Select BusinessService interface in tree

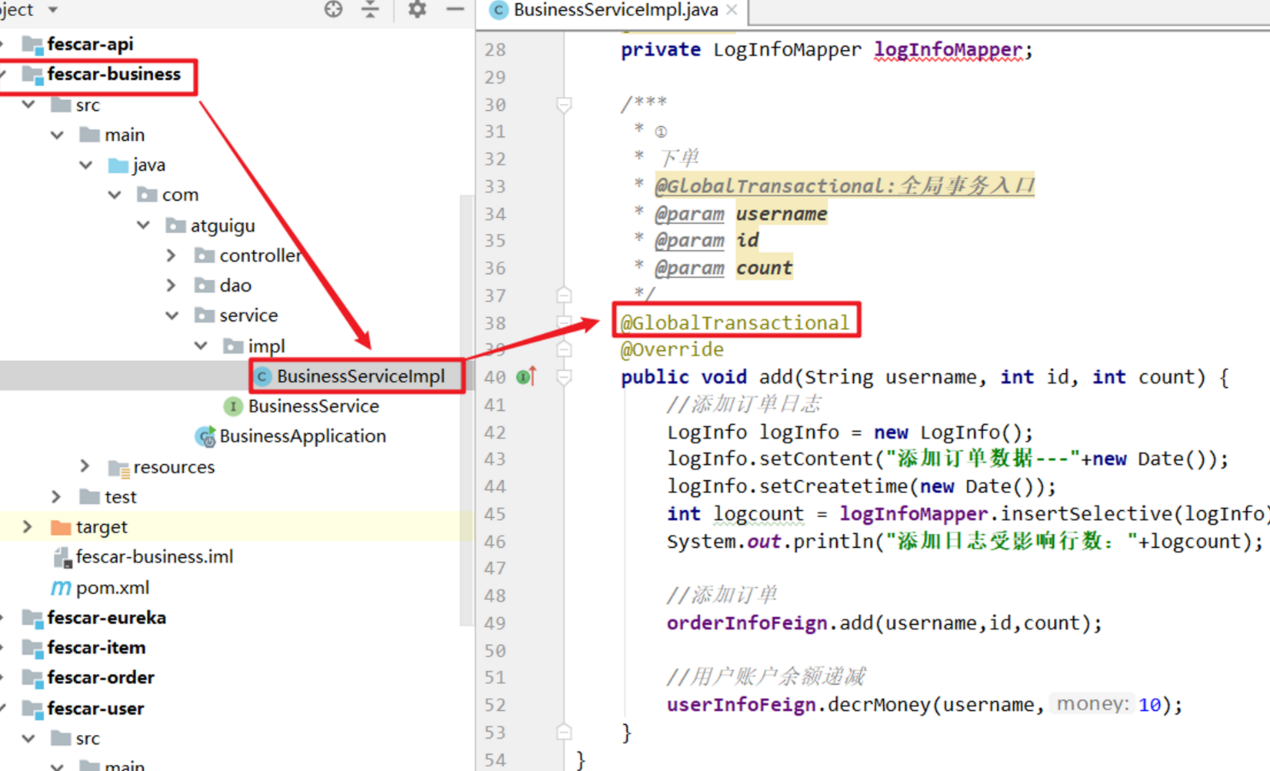pos(313,406)
